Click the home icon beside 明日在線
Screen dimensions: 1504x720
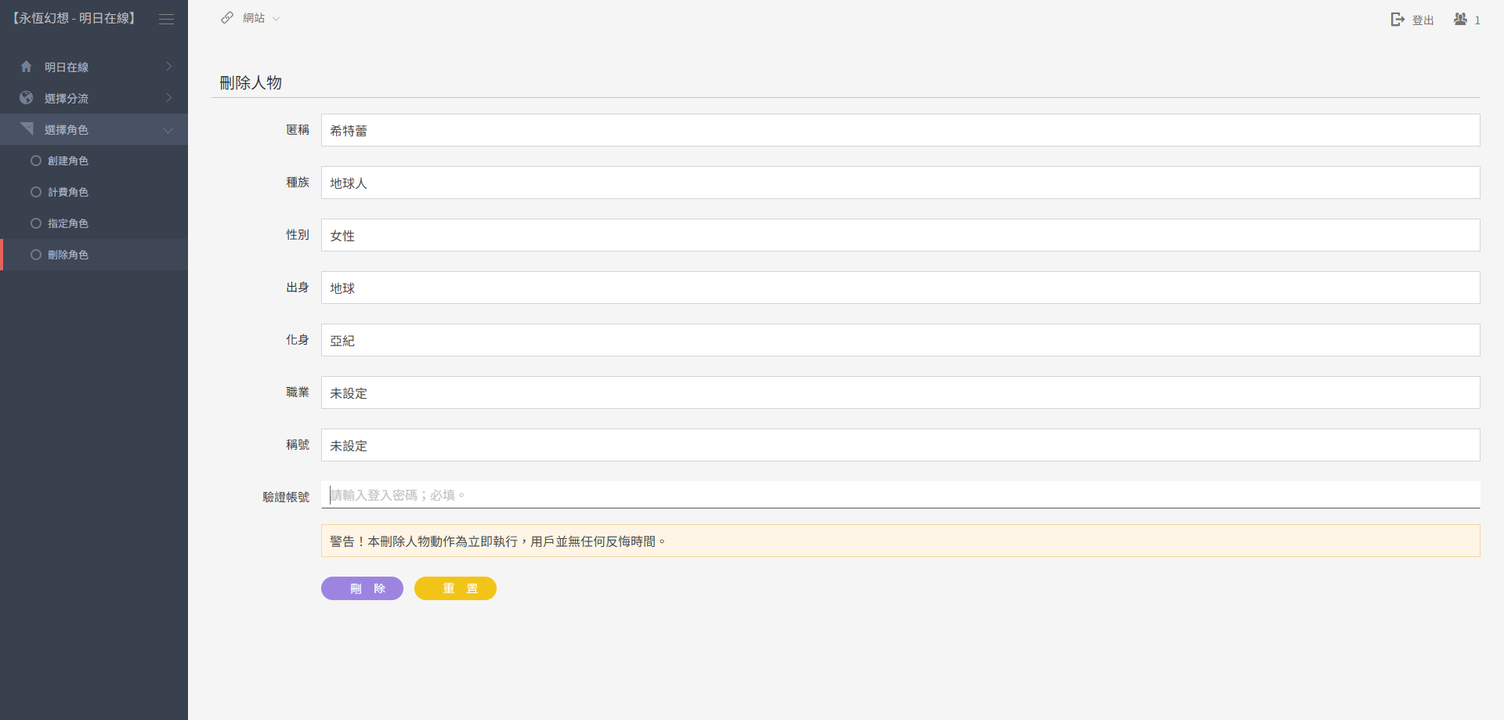click(x=26, y=67)
